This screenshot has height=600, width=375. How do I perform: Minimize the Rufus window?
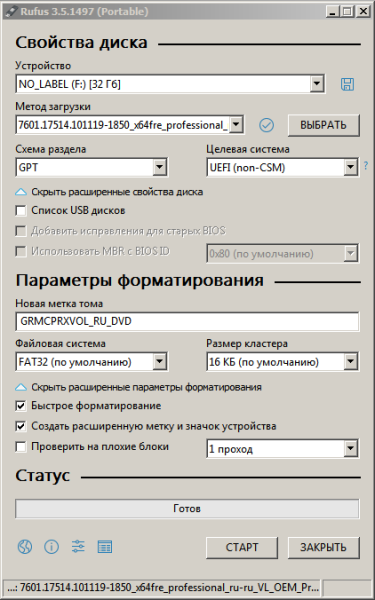pos(333,11)
